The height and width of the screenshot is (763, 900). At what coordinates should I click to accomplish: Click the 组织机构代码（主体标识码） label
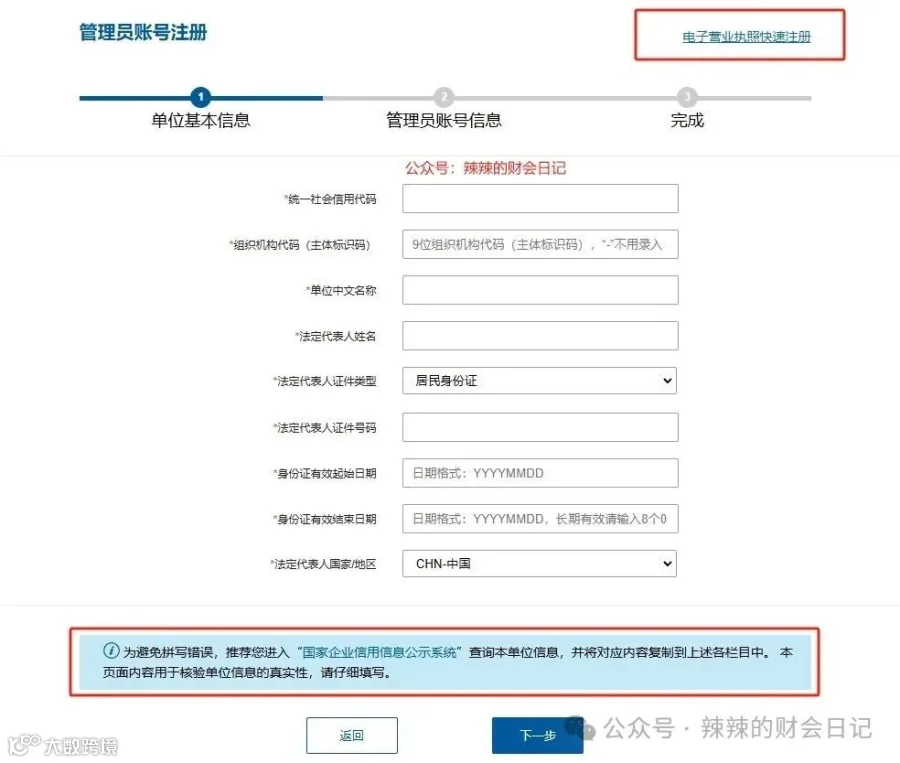pos(300,245)
